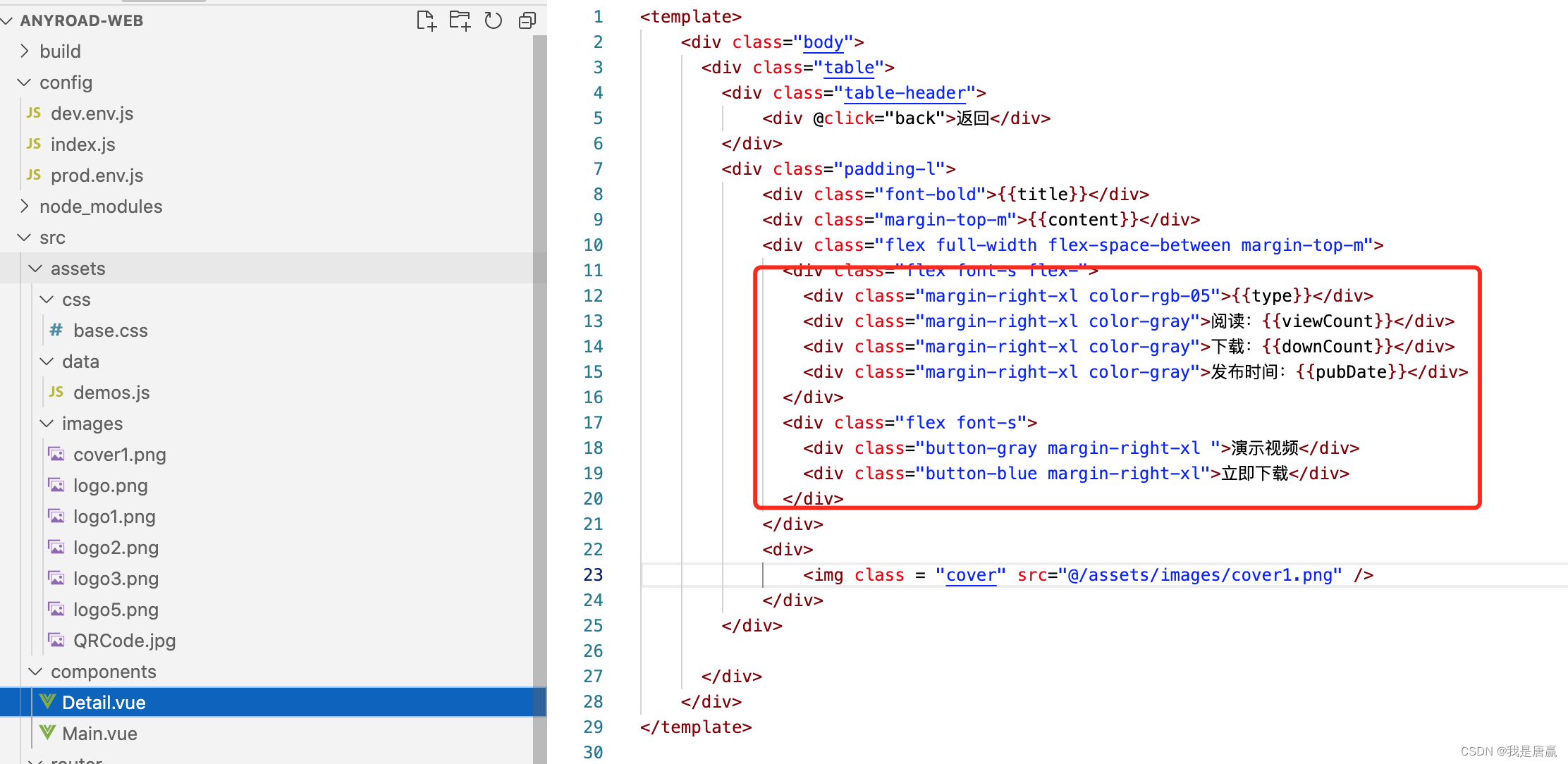Create a new file in Explorer
This screenshot has height=764, width=1568.
[x=426, y=20]
